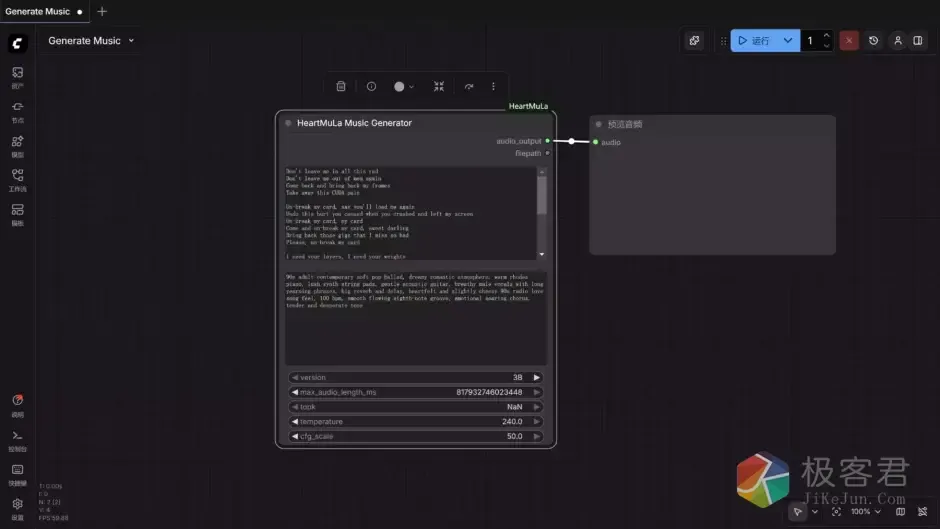Collapse the HeartMuLa Music Generator node
The width and height of the screenshot is (940, 529).
[288, 124]
